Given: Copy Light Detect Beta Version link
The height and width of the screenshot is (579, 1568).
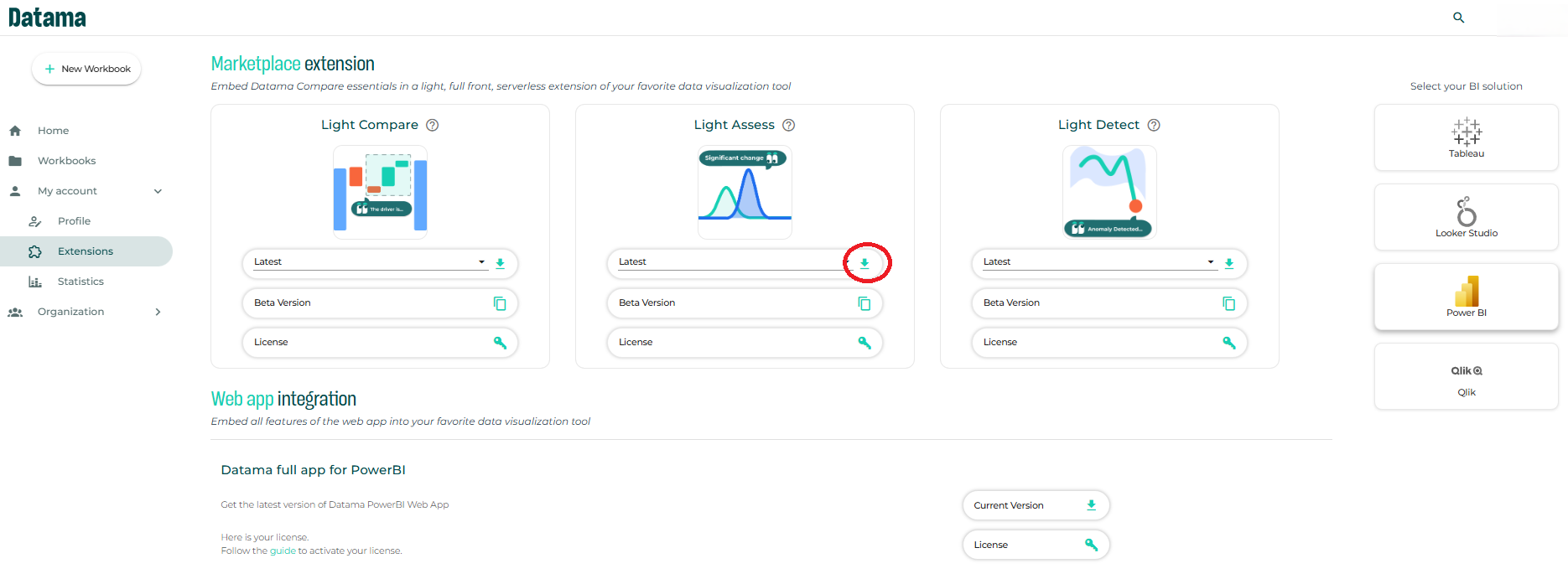Looking at the screenshot, I should coord(1229,303).
